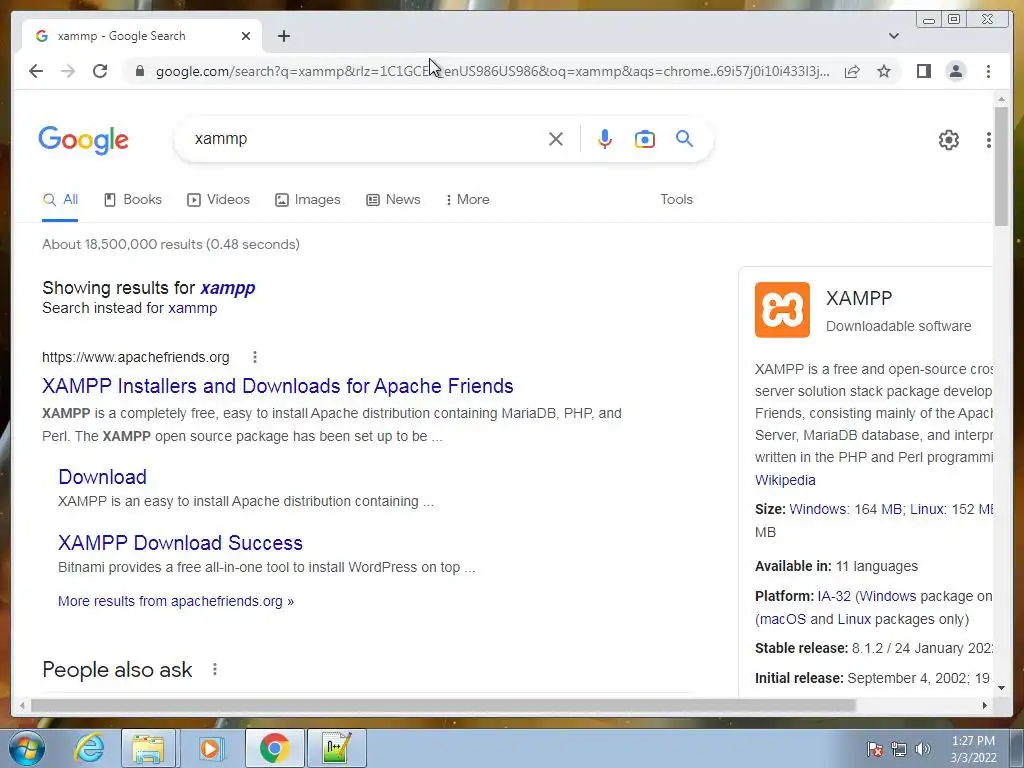Open the Wikipedia link in knowledge panel
The width and height of the screenshot is (1024, 768).
[785, 480]
